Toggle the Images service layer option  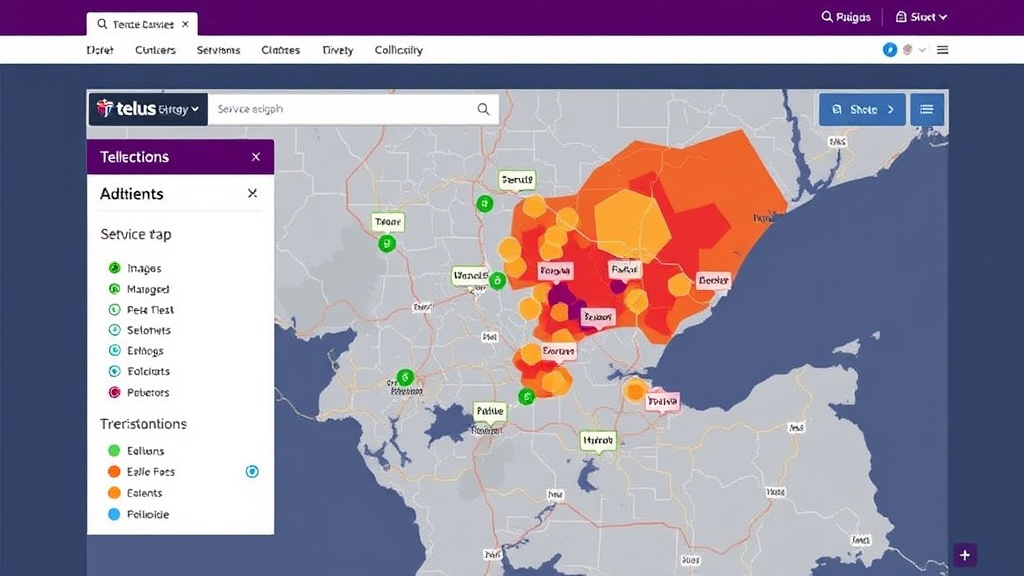(114, 268)
